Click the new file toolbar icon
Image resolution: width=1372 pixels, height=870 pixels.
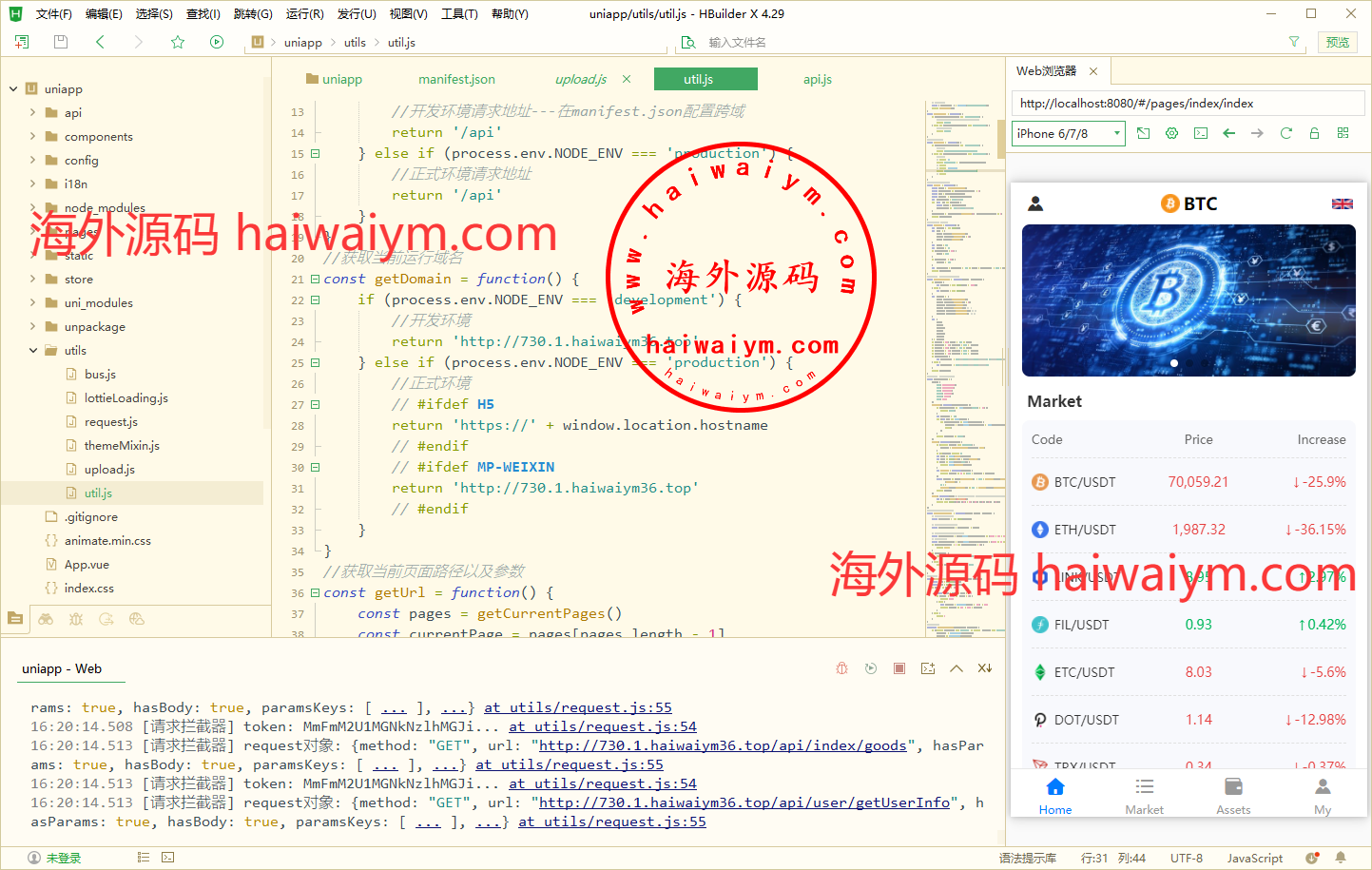point(22,42)
